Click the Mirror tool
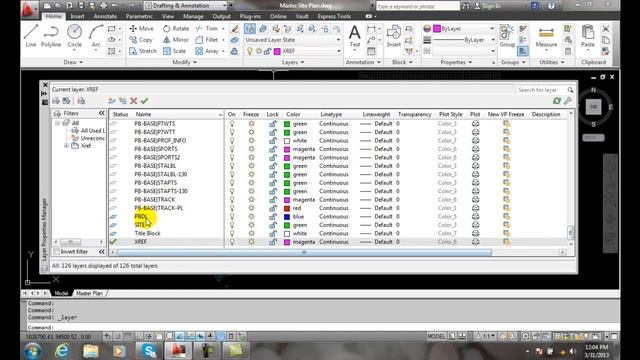640x360 pixels. pos(176,40)
